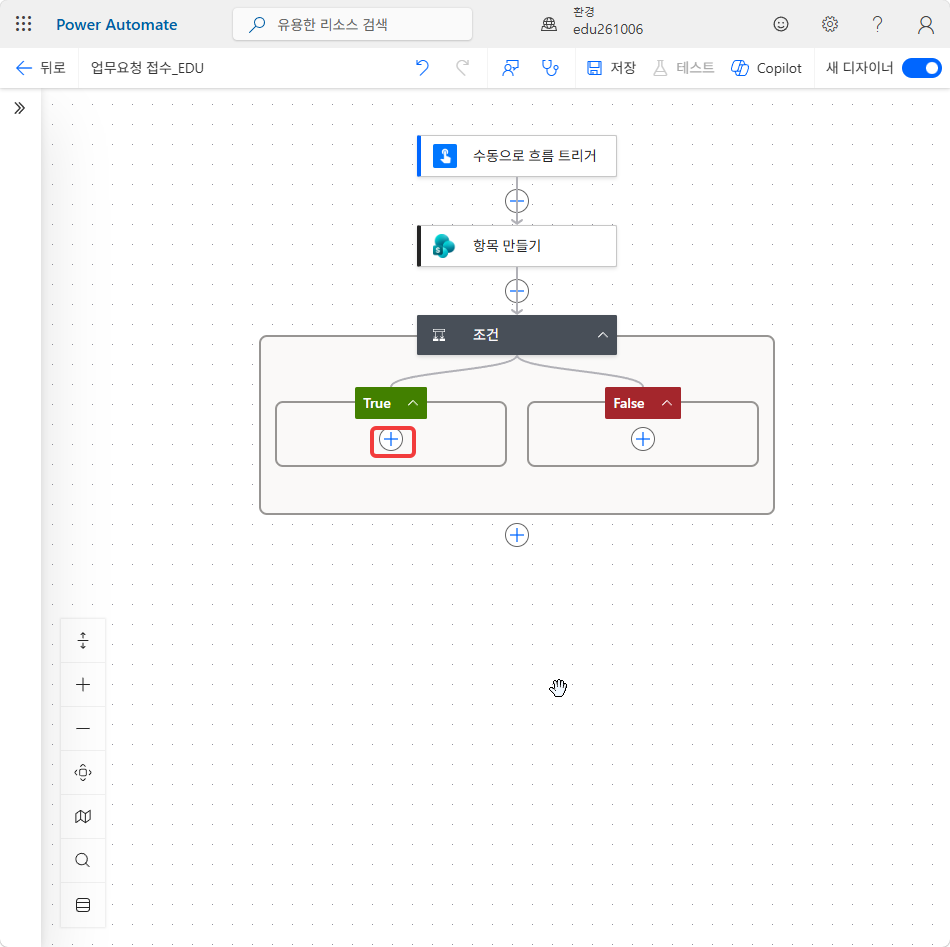Viewport: 950px width, 947px height.
Task: Click the redo arrow in the toolbar
Action: 462,68
